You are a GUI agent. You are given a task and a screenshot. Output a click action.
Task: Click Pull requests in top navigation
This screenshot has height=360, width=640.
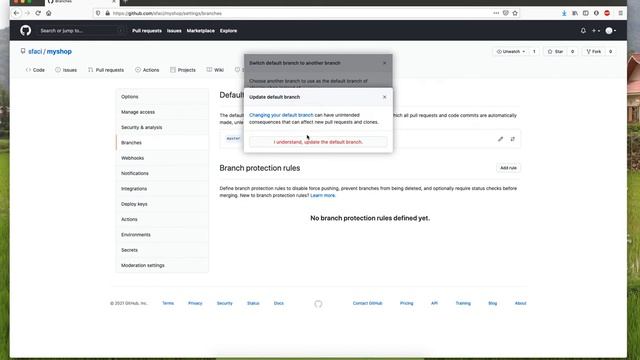point(147,31)
